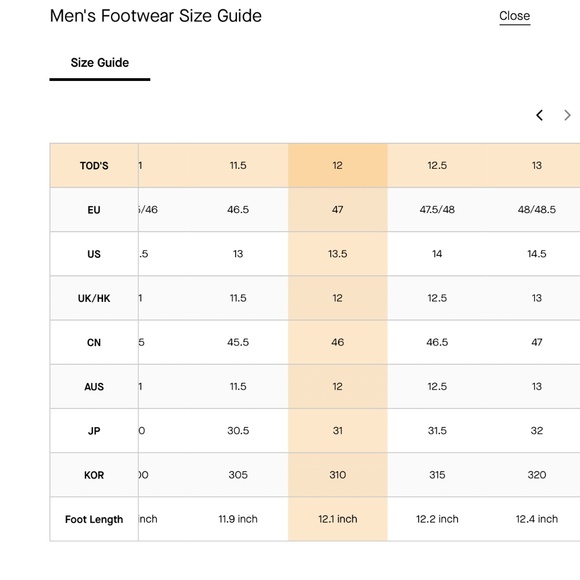
Task: Click the US 14.5 cell
Action: [x=537, y=254]
